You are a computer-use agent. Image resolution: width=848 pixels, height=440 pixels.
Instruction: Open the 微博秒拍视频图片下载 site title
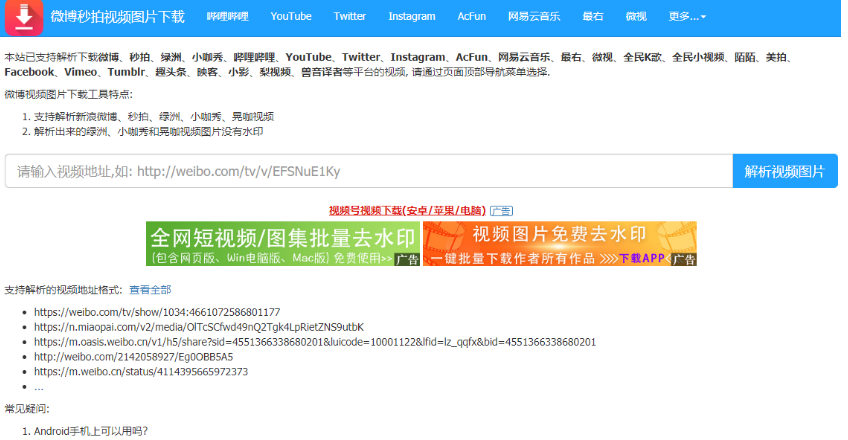(118, 17)
